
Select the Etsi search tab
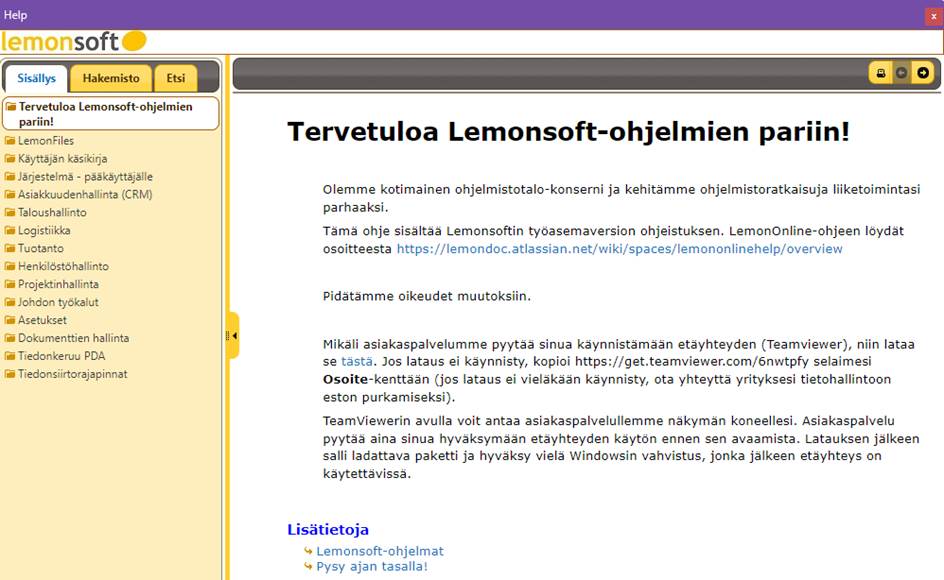pos(176,78)
